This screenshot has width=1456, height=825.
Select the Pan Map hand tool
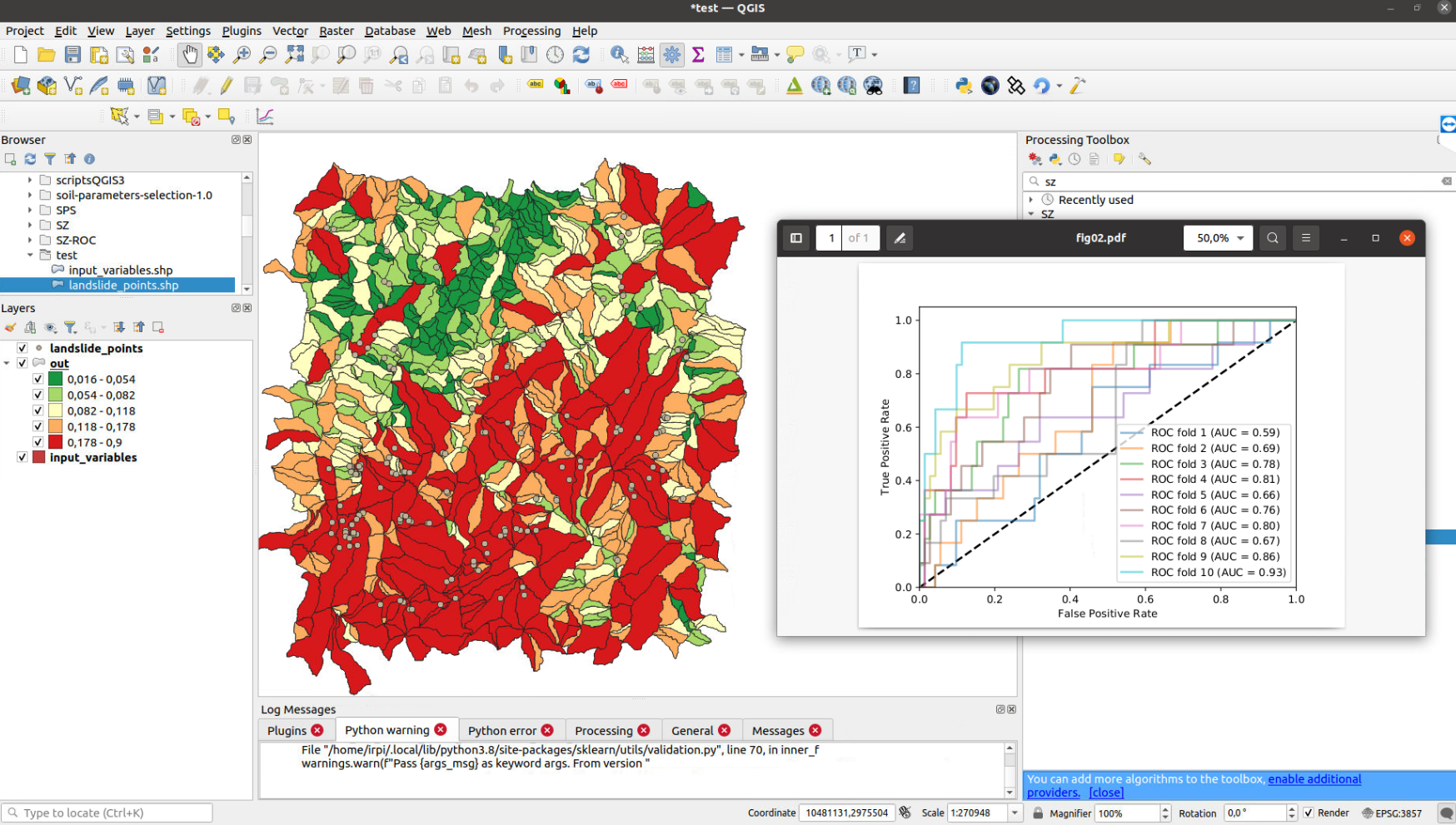point(190,55)
